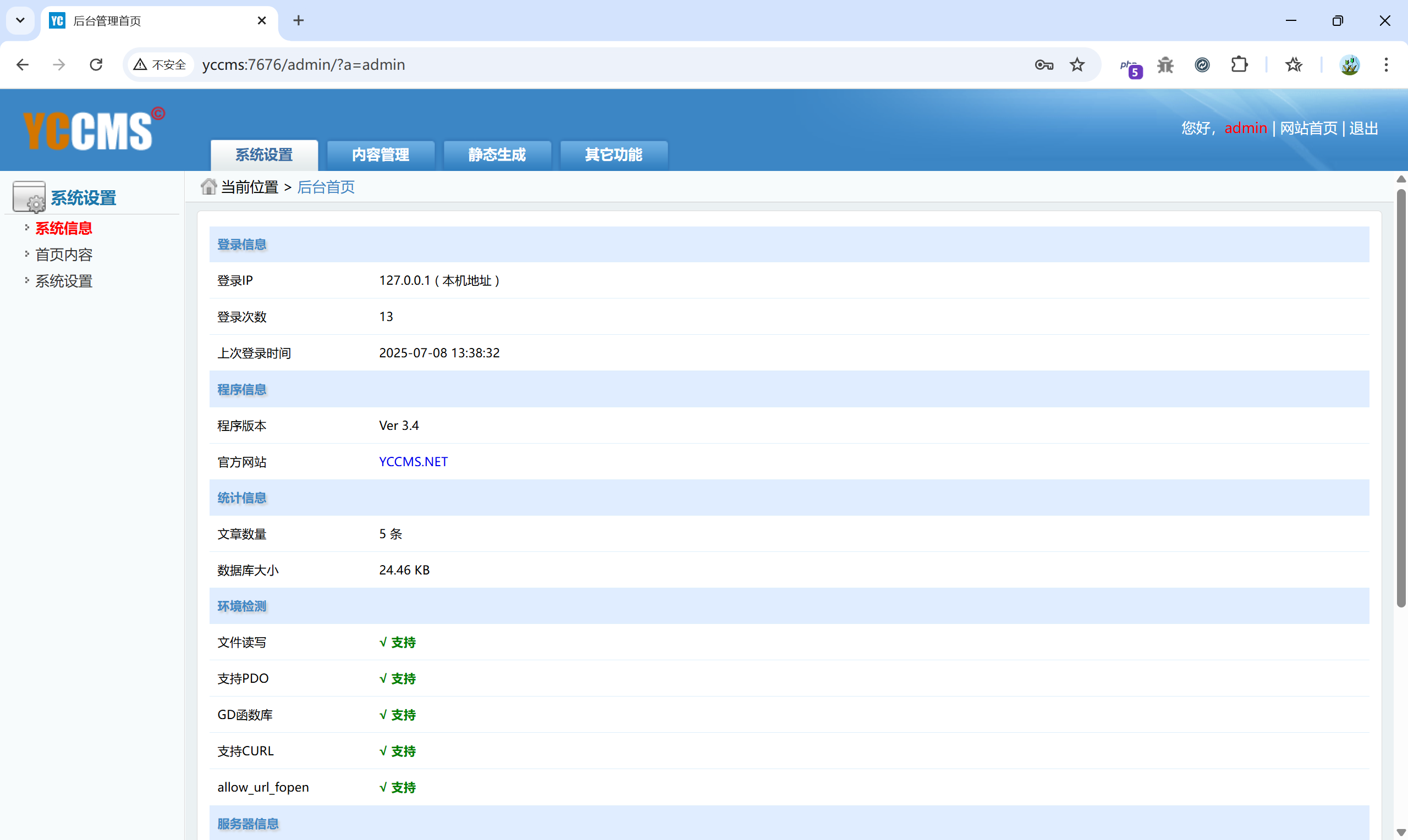
Task: Bookmark this page with the star icon
Action: tap(1077, 65)
